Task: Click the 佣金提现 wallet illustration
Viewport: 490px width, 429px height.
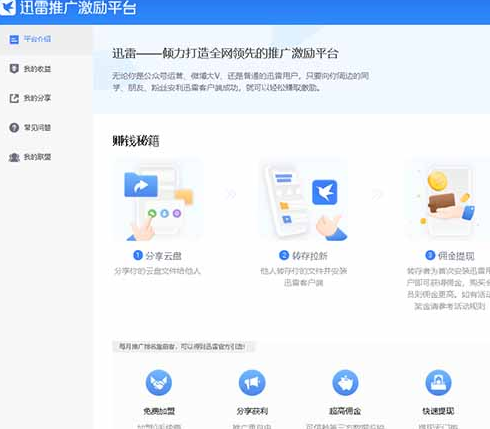Action: [447, 200]
